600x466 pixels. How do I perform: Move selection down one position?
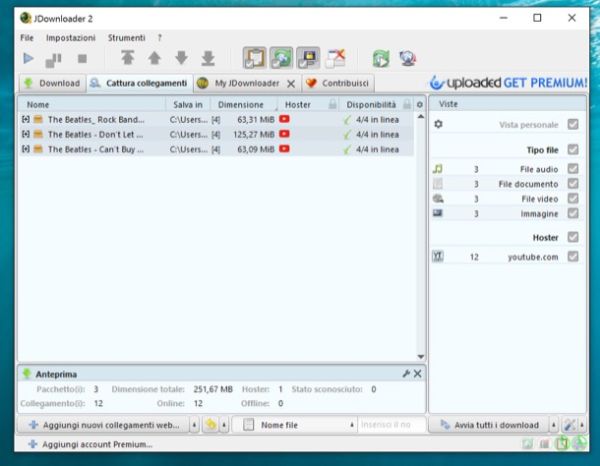coord(181,58)
